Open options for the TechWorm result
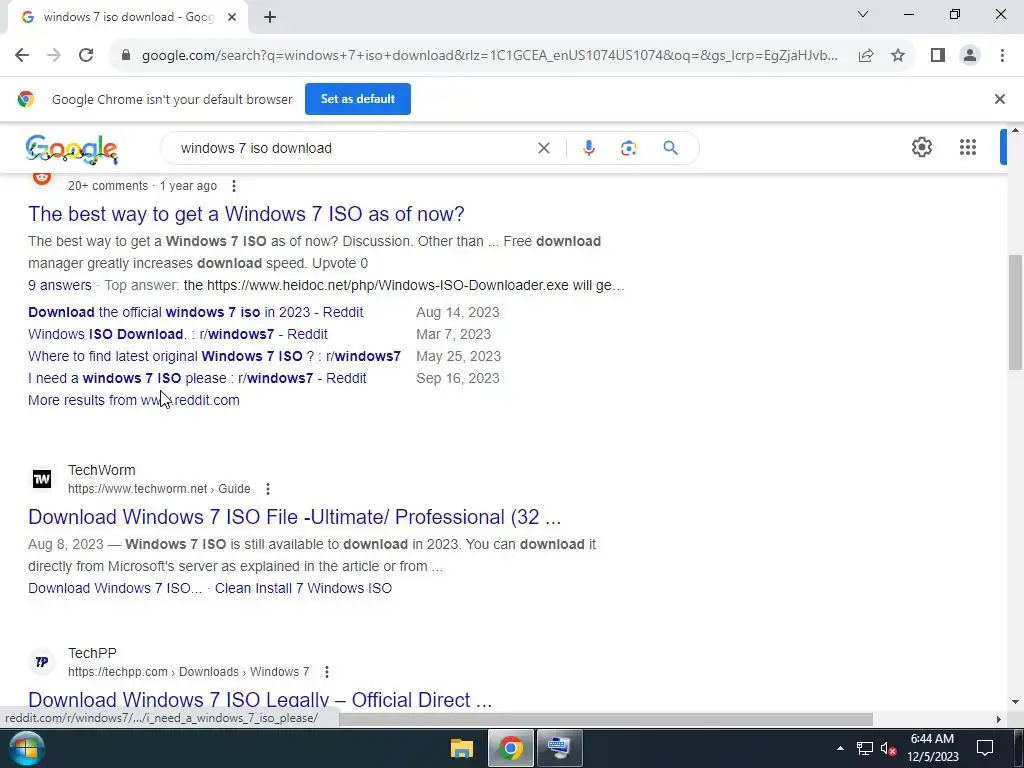Screen dimensions: 1024x768 tap(268, 489)
